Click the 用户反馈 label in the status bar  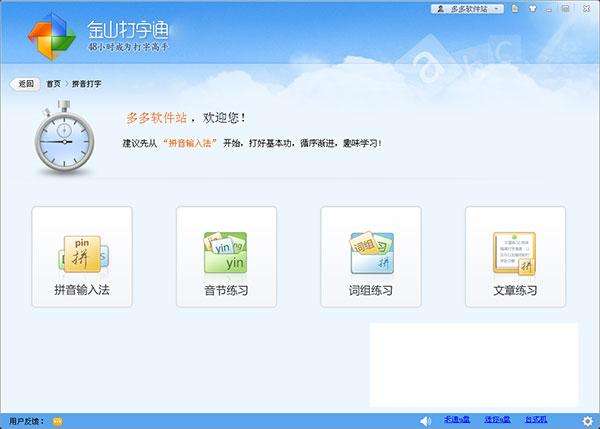coord(24,421)
